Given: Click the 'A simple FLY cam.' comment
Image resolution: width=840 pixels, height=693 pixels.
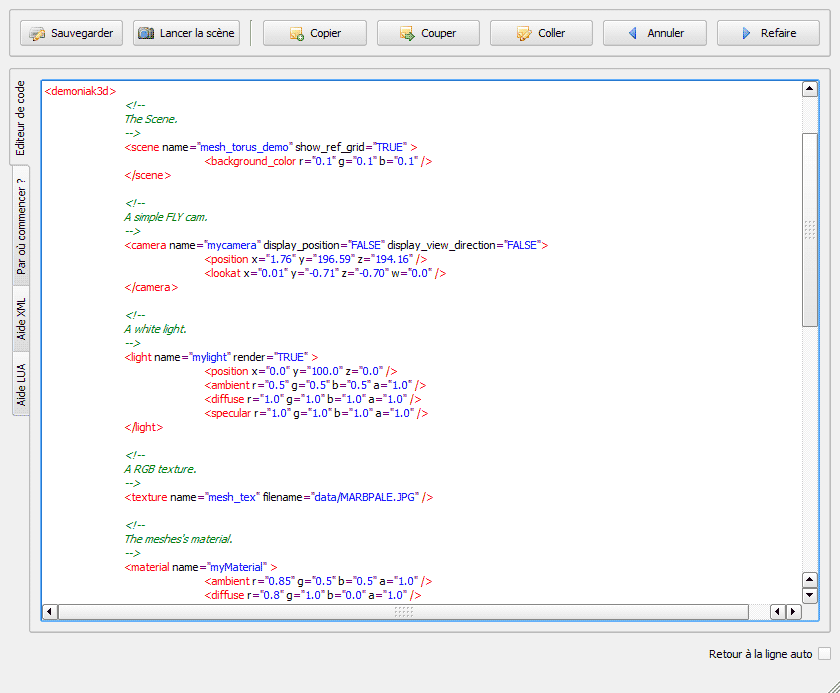Looking at the screenshot, I should (x=166, y=217).
